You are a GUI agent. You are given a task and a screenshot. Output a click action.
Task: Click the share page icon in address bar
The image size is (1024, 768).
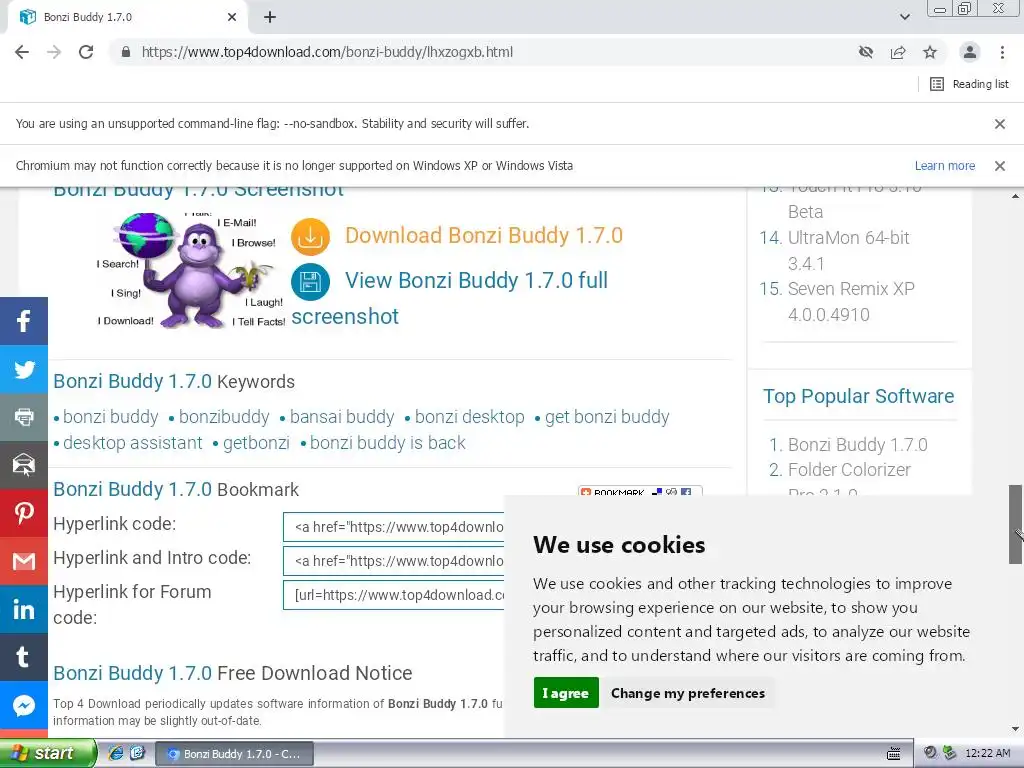(898, 52)
